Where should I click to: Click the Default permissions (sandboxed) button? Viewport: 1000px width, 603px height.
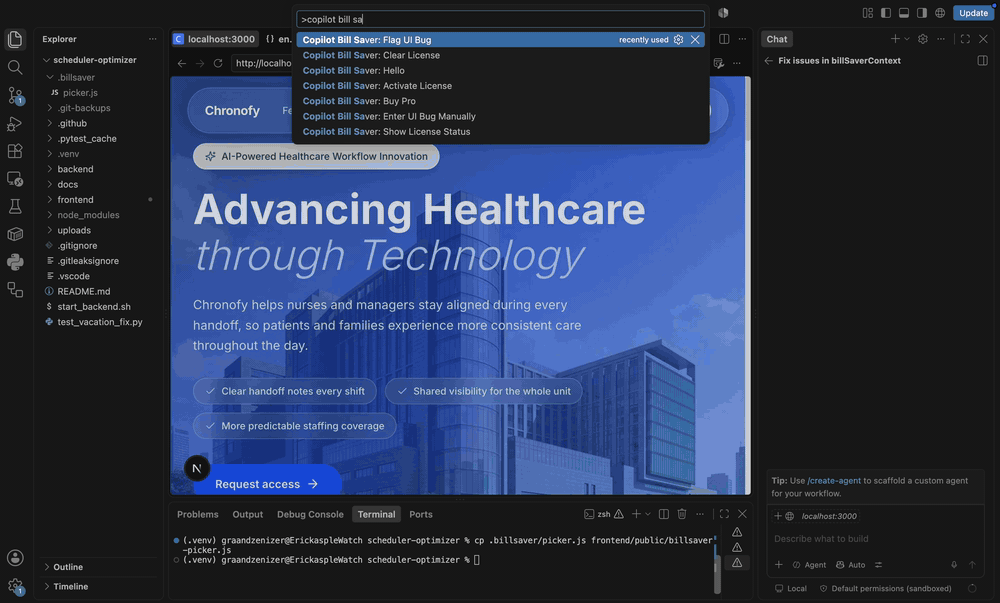885,588
